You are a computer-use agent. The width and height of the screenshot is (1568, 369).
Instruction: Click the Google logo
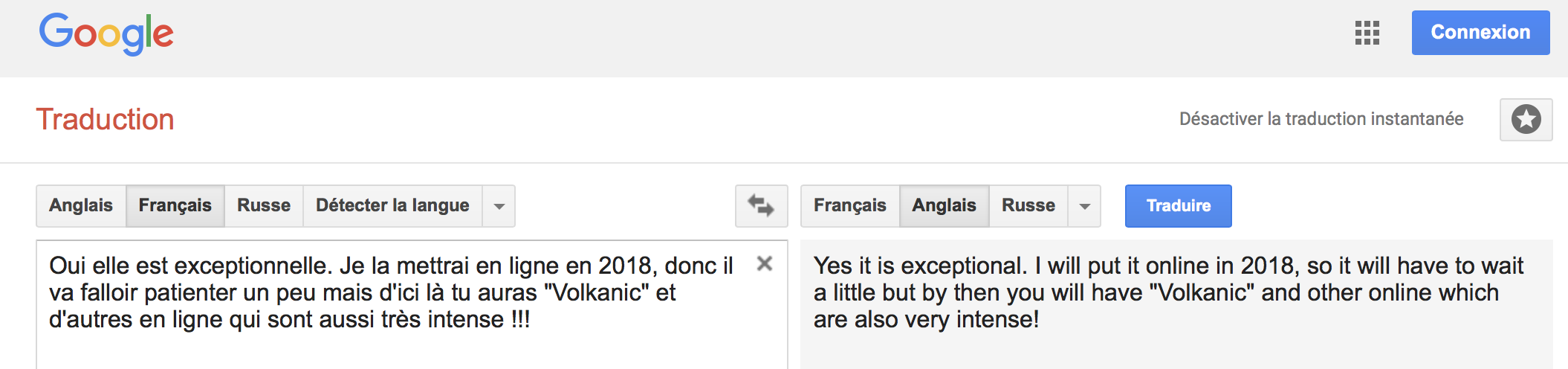106,33
